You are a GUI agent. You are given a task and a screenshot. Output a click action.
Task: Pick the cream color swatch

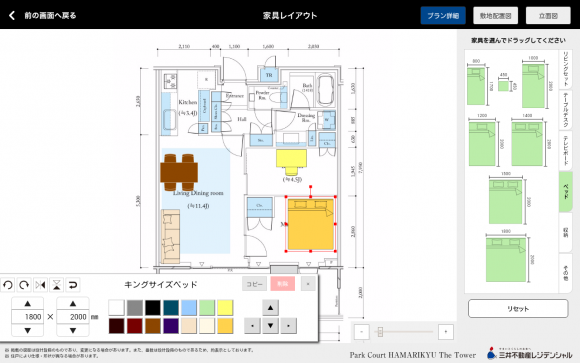click(207, 326)
